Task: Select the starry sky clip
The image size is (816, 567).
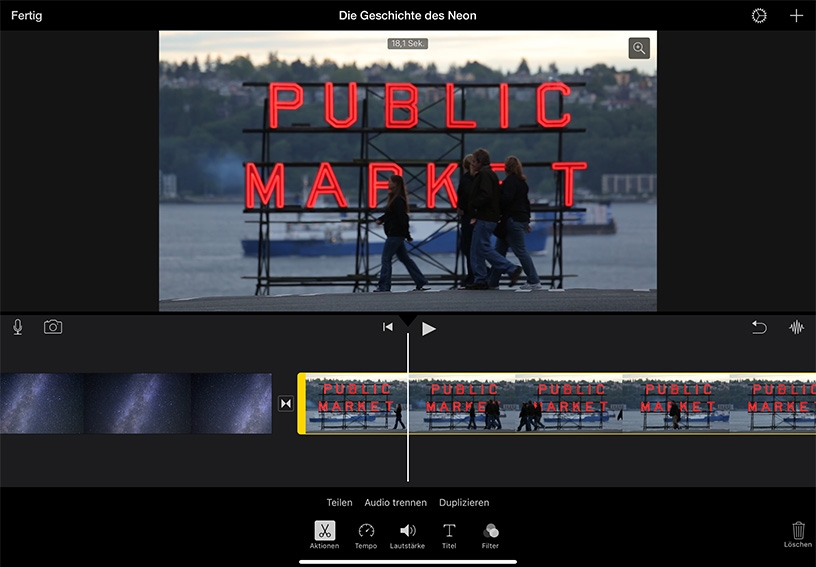Action: pos(136,403)
